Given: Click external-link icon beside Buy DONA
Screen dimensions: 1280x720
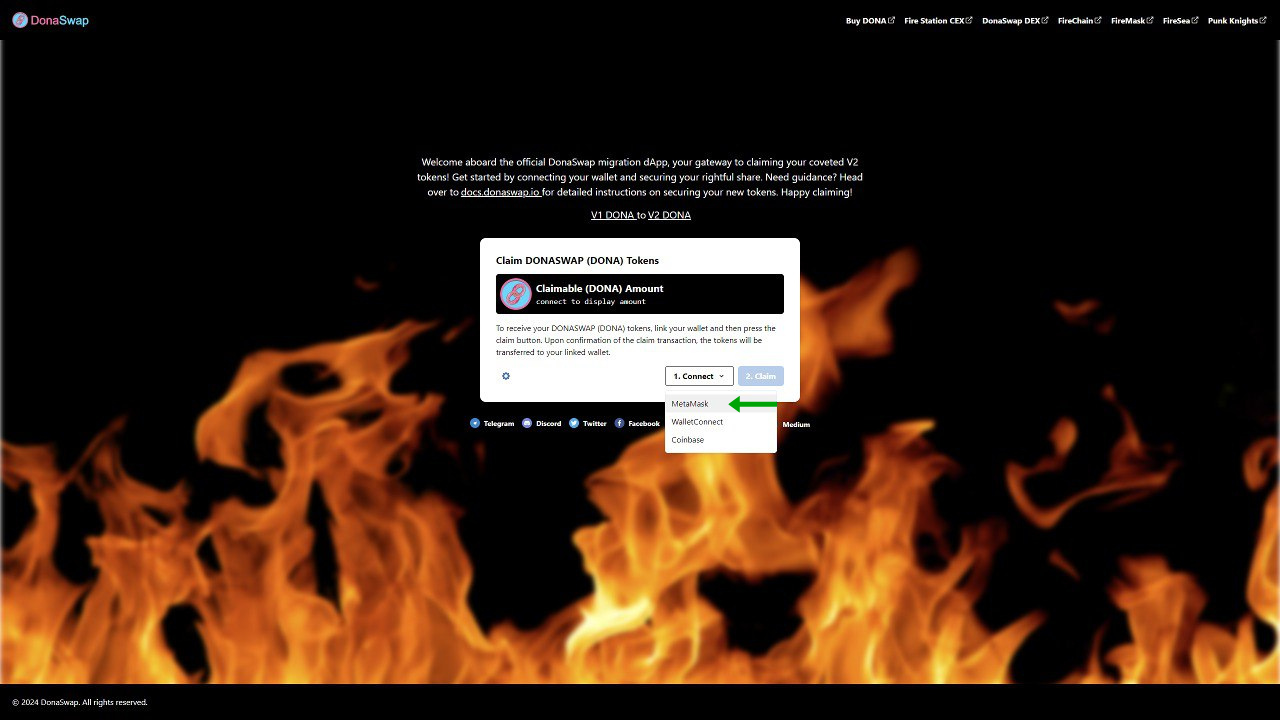Looking at the screenshot, I should (x=892, y=20).
